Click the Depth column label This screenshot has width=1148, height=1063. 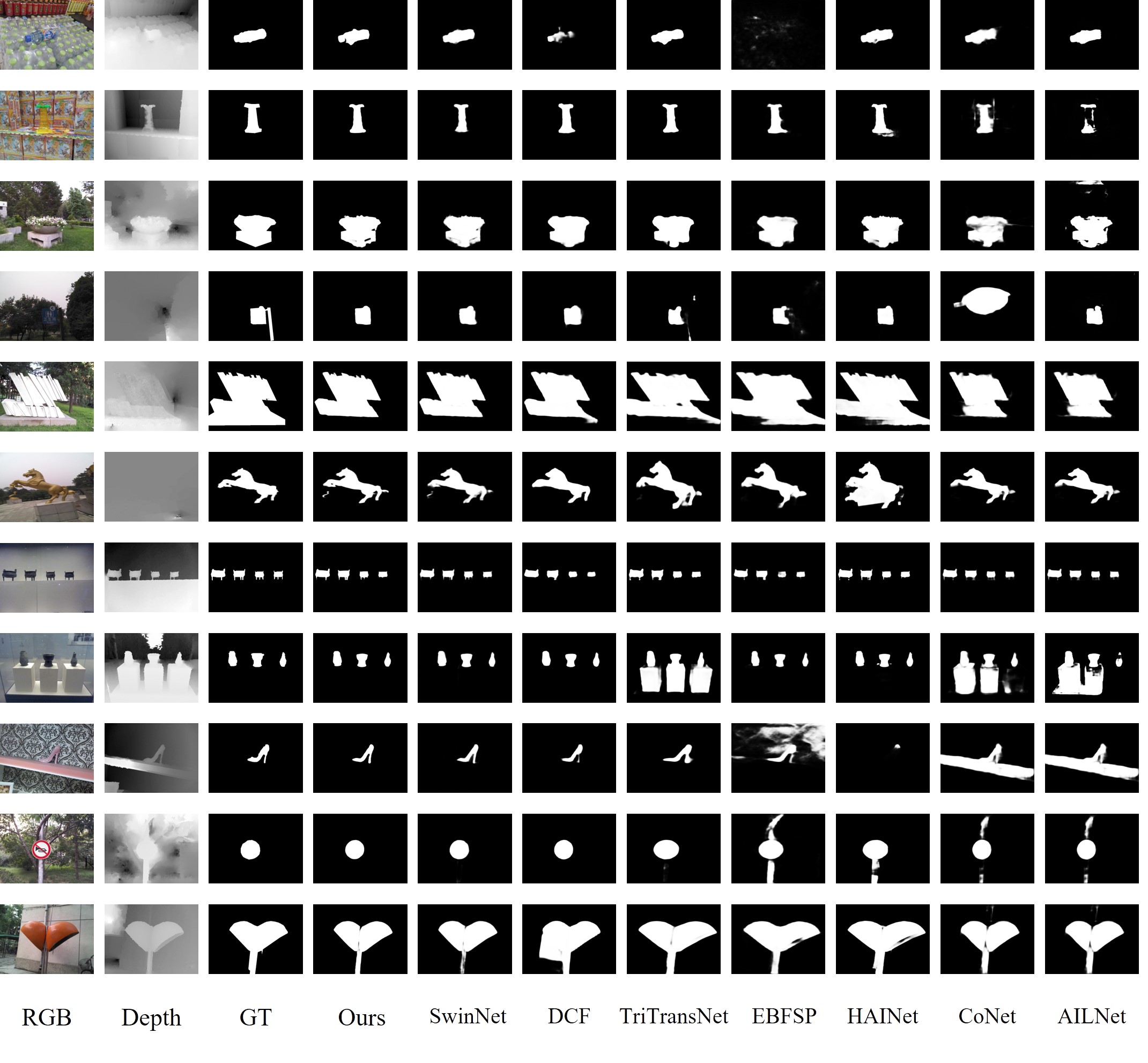(151, 1017)
